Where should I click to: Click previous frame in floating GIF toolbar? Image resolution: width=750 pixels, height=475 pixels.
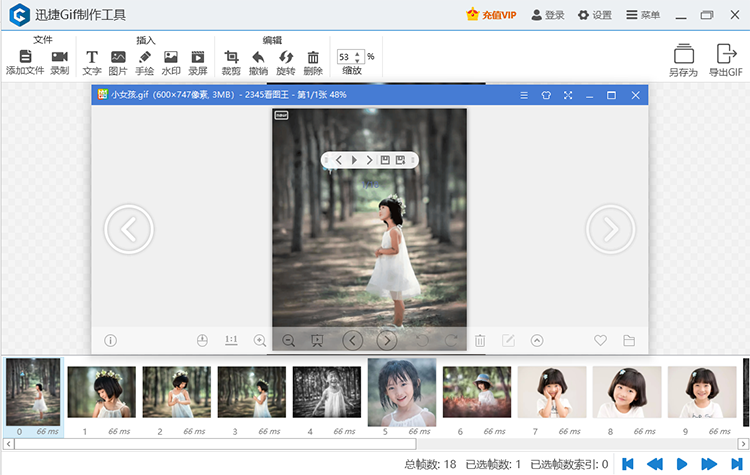[339, 160]
